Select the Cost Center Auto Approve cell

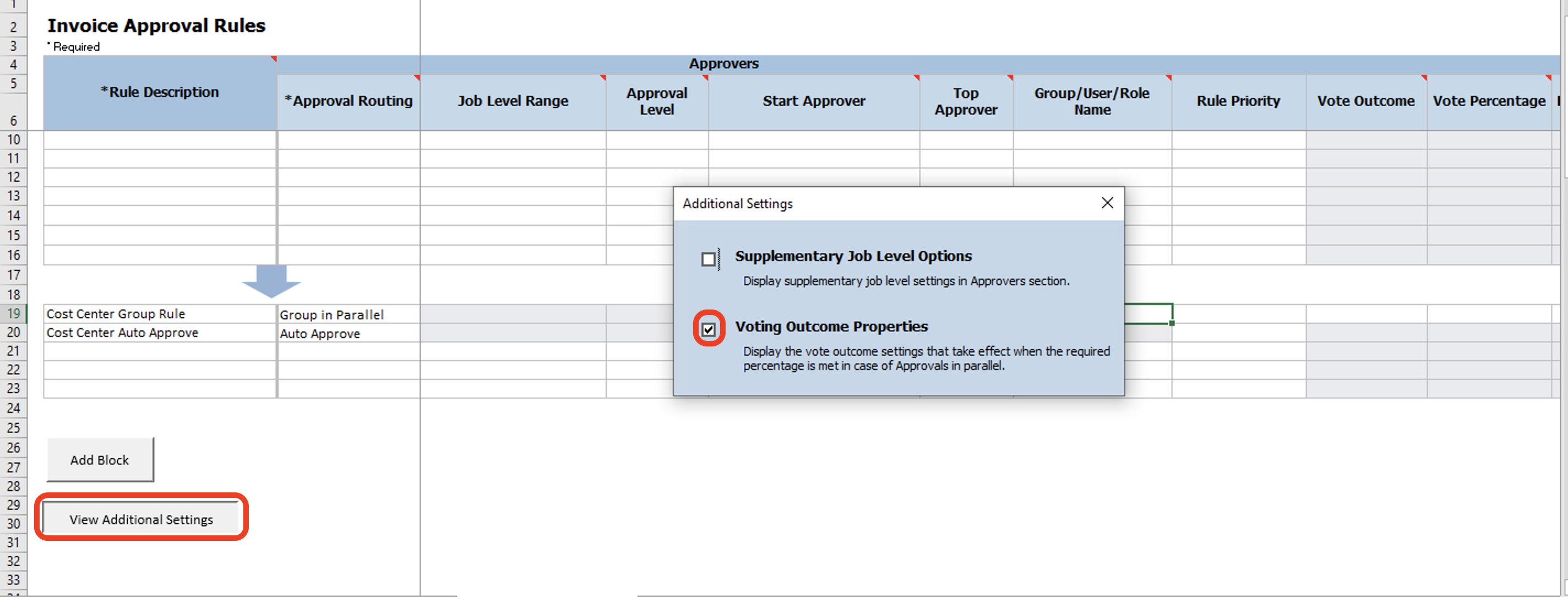coord(160,333)
